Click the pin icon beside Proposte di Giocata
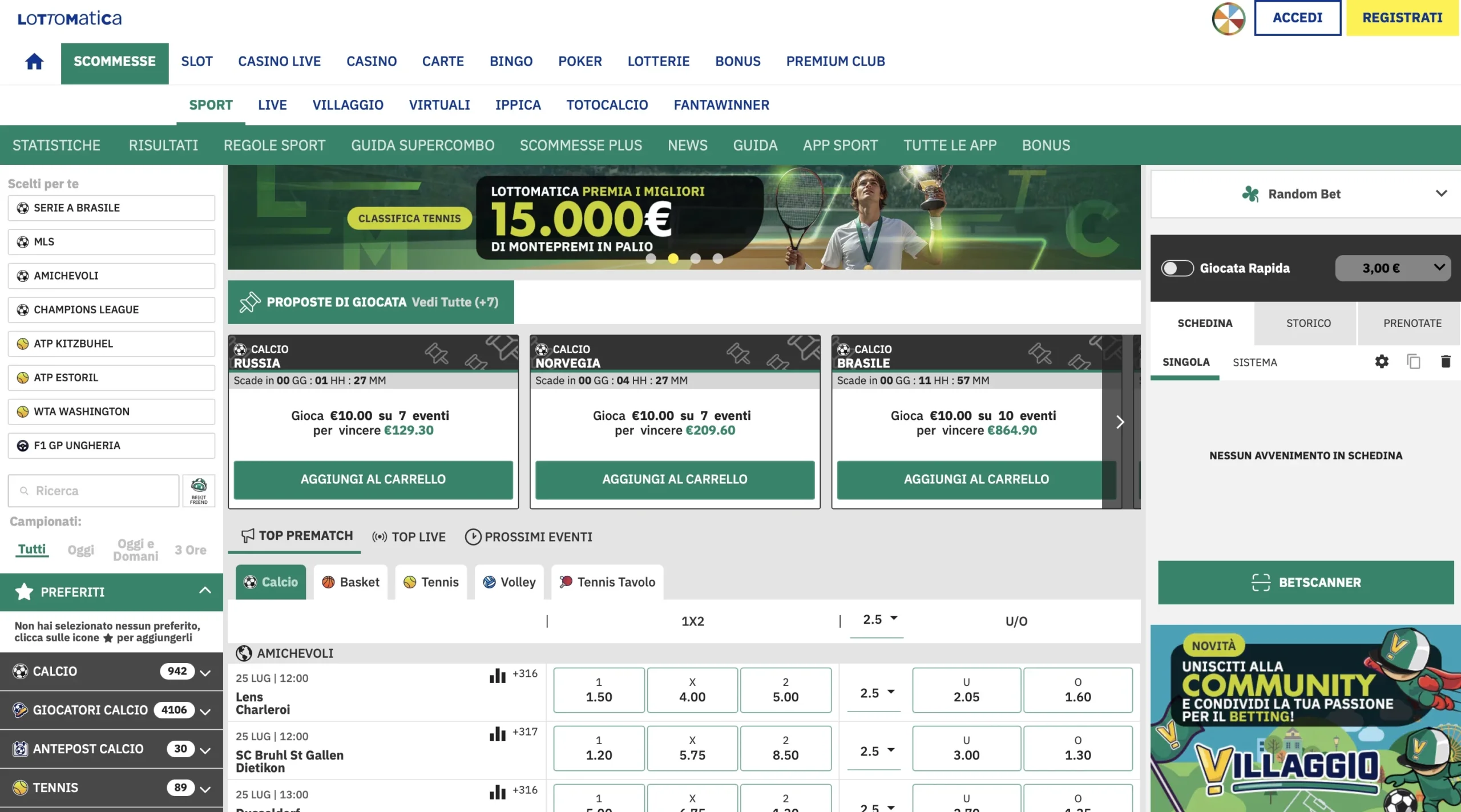This screenshot has width=1461, height=812. [250, 302]
